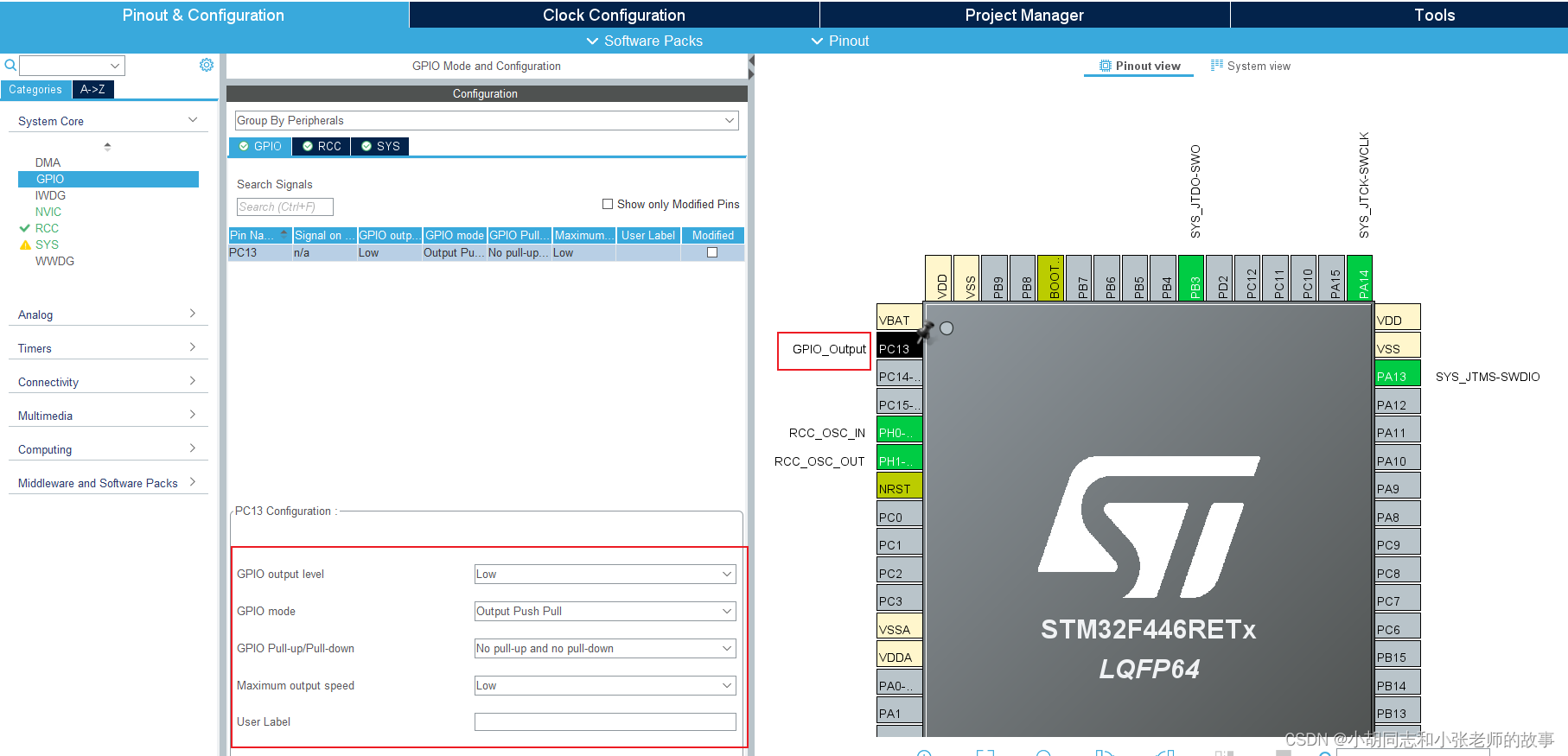Image resolution: width=1568 pixels, height=756 pixels.
Task: Switch to A->Z sorting tab
Action: coord(92,89)
